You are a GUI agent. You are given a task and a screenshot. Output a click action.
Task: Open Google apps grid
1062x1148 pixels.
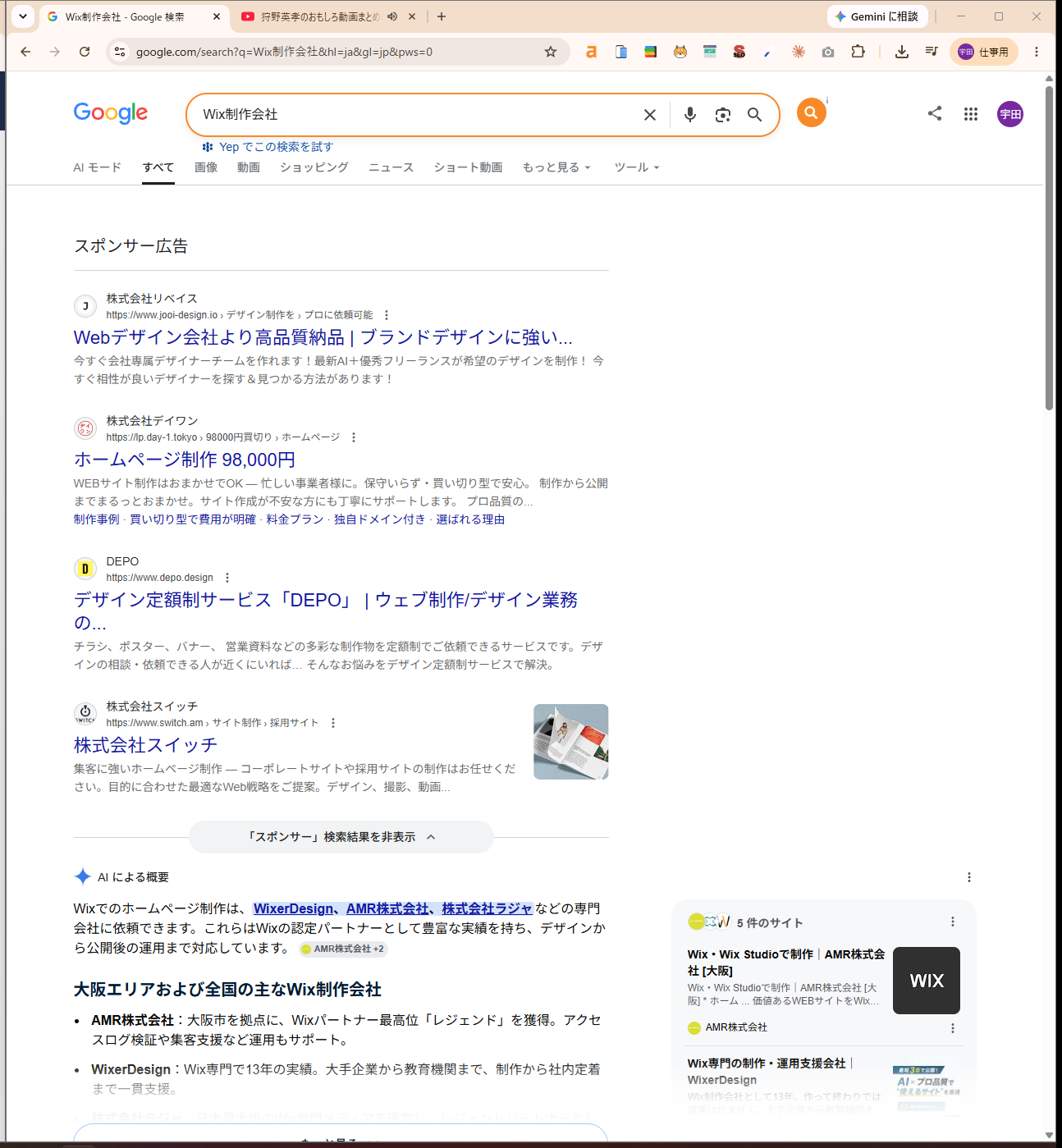coord(971,114)
